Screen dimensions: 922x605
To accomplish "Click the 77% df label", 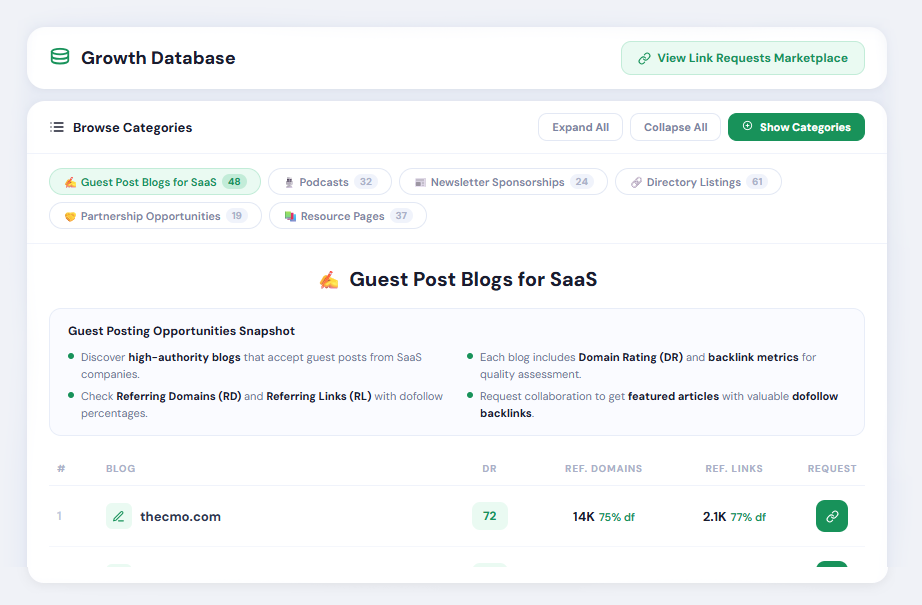I will click(749, 517).
